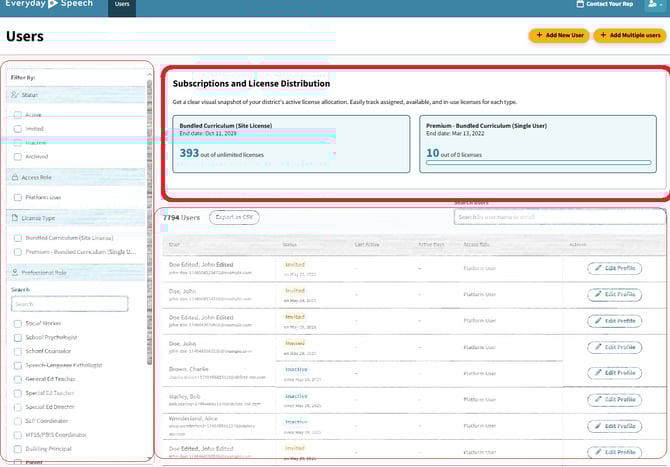Edit profile for Wonderland, Alice
The image size is (670, 467).
(614, 426)
